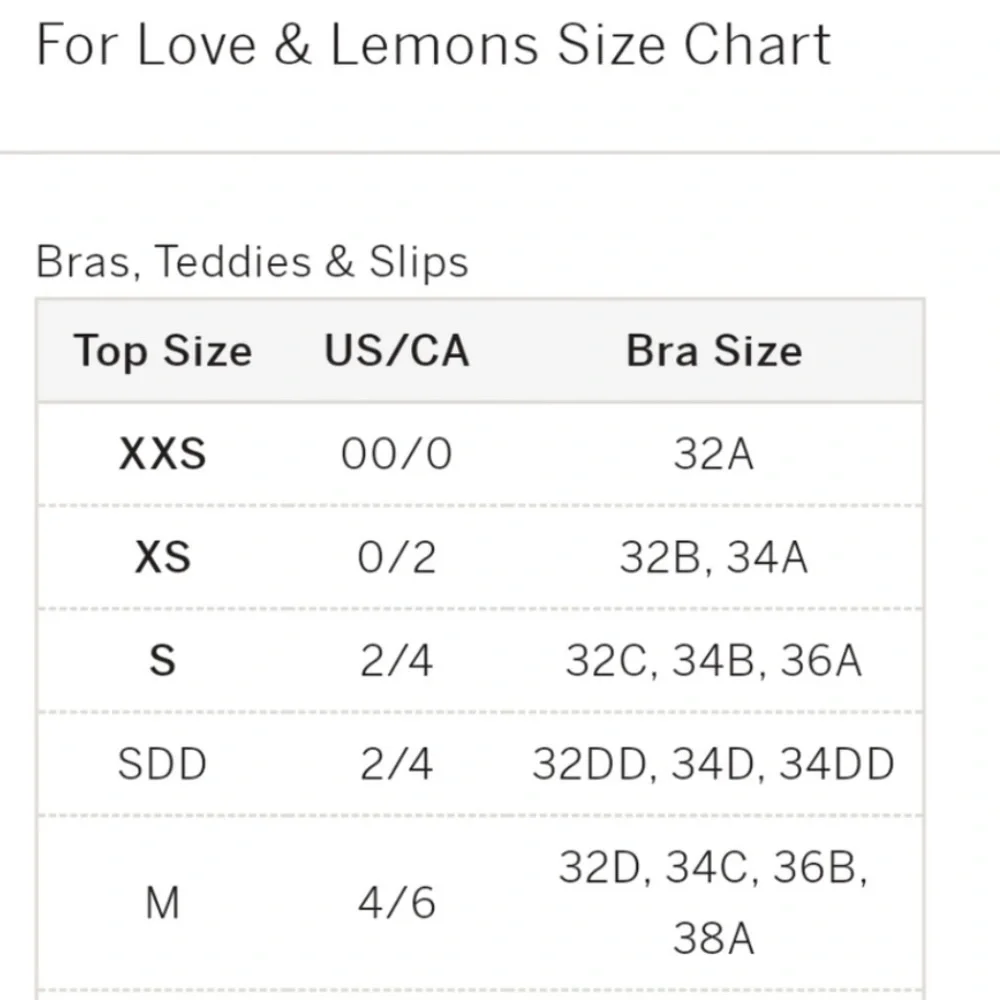Select the XS top size cell
The height and width of the screenshot is (1000, 1000).
pyautogui.click(x=163, y=557)
